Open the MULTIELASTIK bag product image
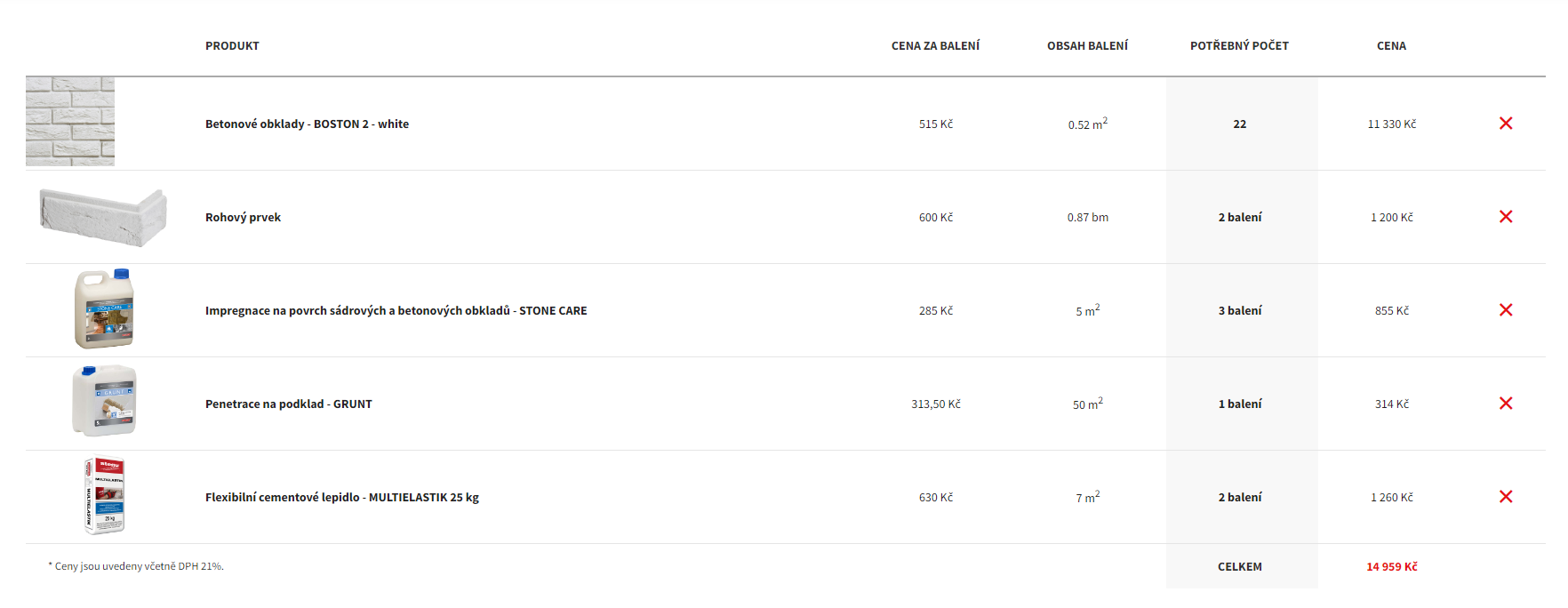Screen dimensions: 1568x608 (104, 496)
